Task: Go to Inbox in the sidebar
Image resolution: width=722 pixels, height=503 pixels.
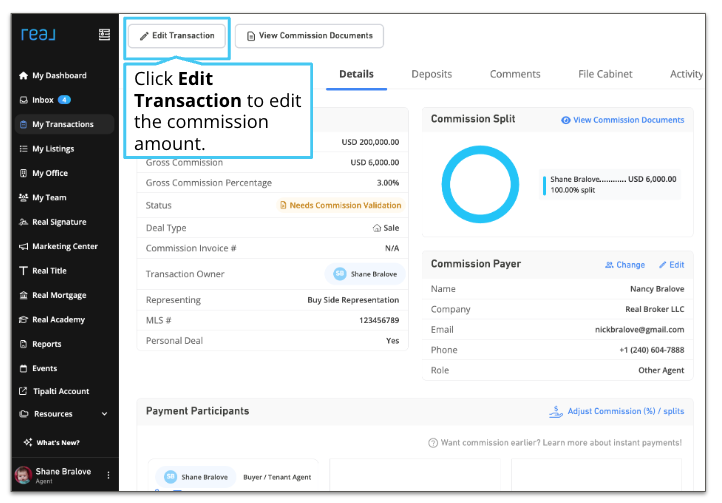Action: tap(43, 100)
